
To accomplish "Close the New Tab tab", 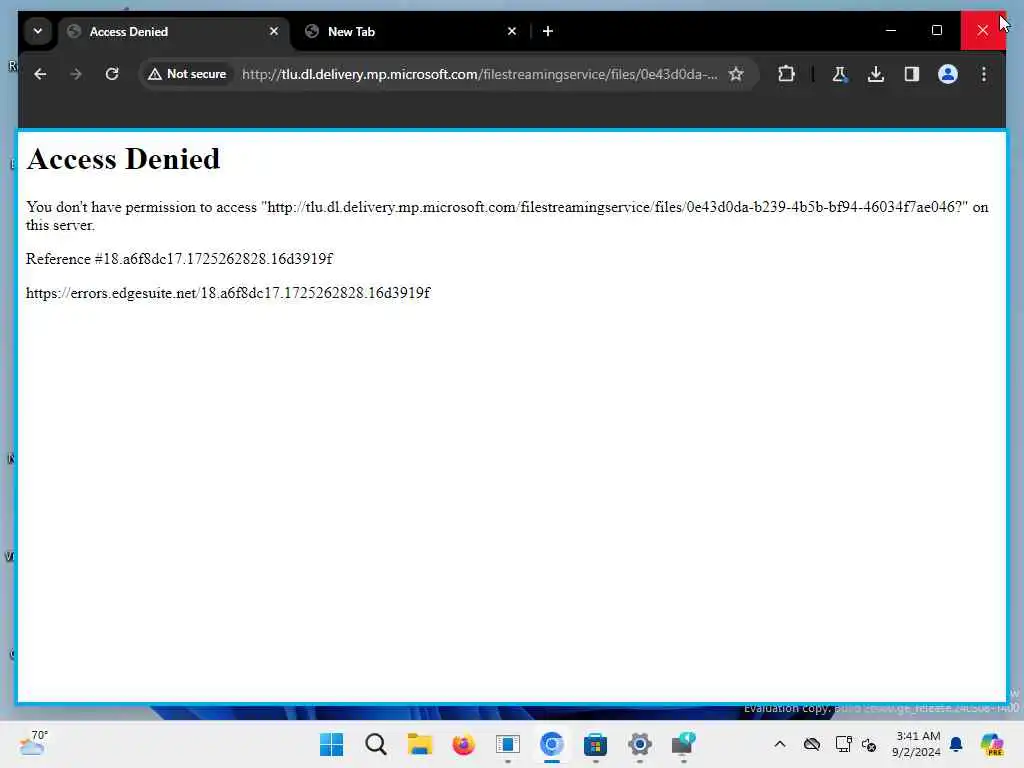I will coord(512,31).
